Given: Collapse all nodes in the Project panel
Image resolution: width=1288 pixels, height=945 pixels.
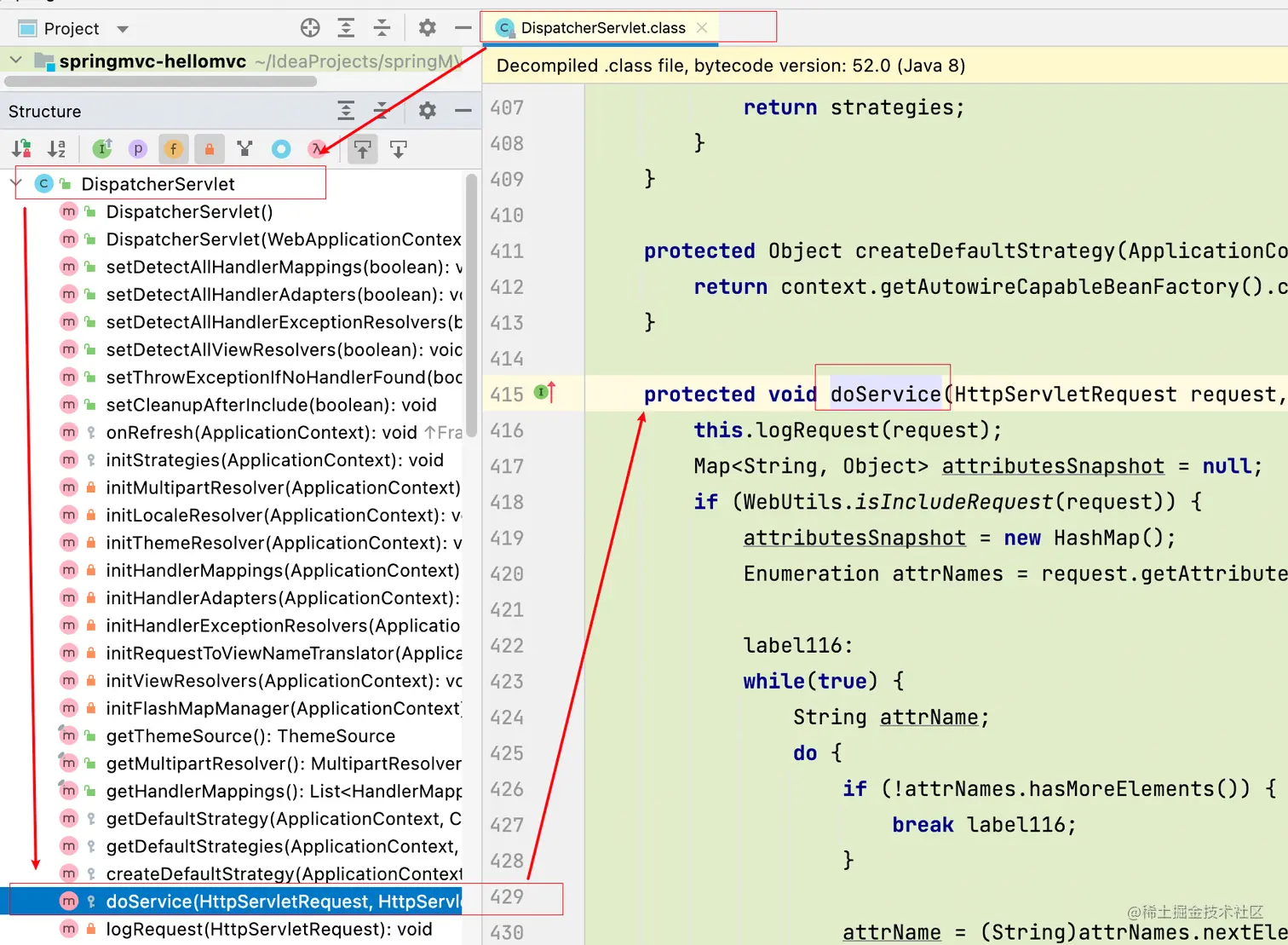Looking at the screenshot, I should pos(382,28).
